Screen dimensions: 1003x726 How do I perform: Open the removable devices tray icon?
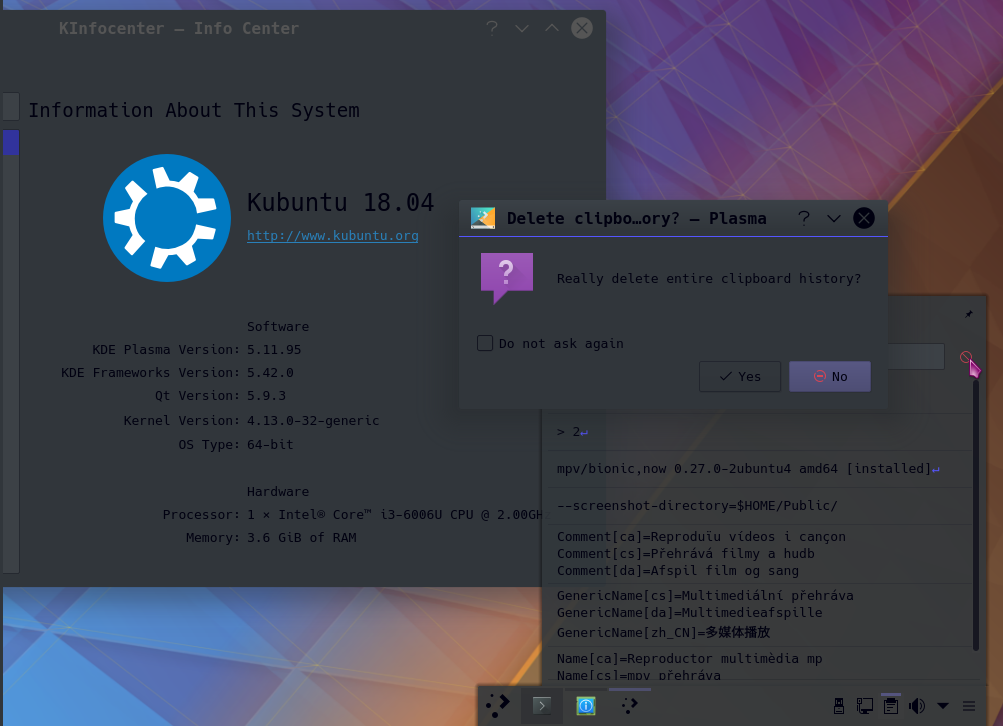coord(839,706)
